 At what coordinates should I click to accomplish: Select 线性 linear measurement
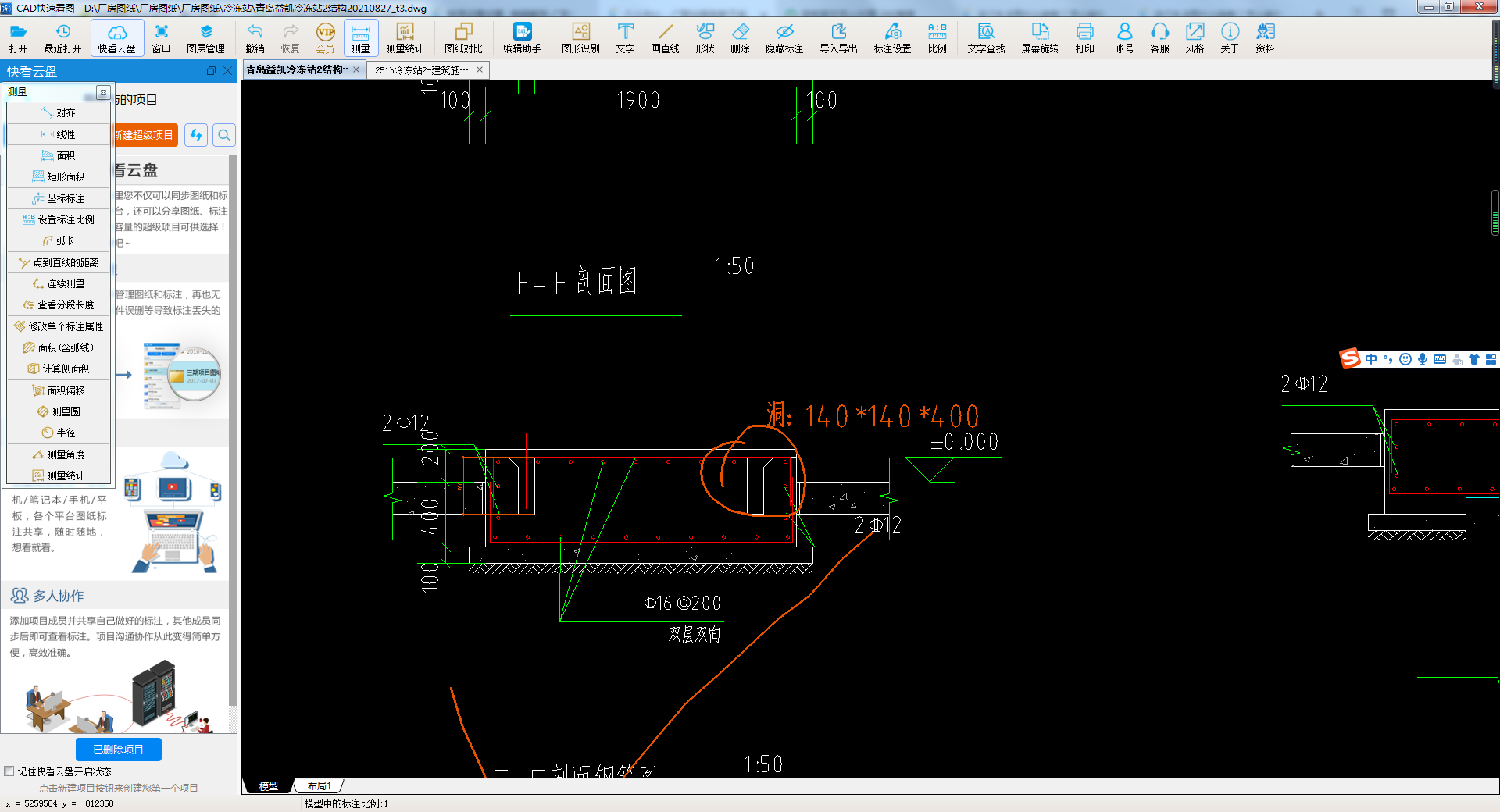[59, 134]
